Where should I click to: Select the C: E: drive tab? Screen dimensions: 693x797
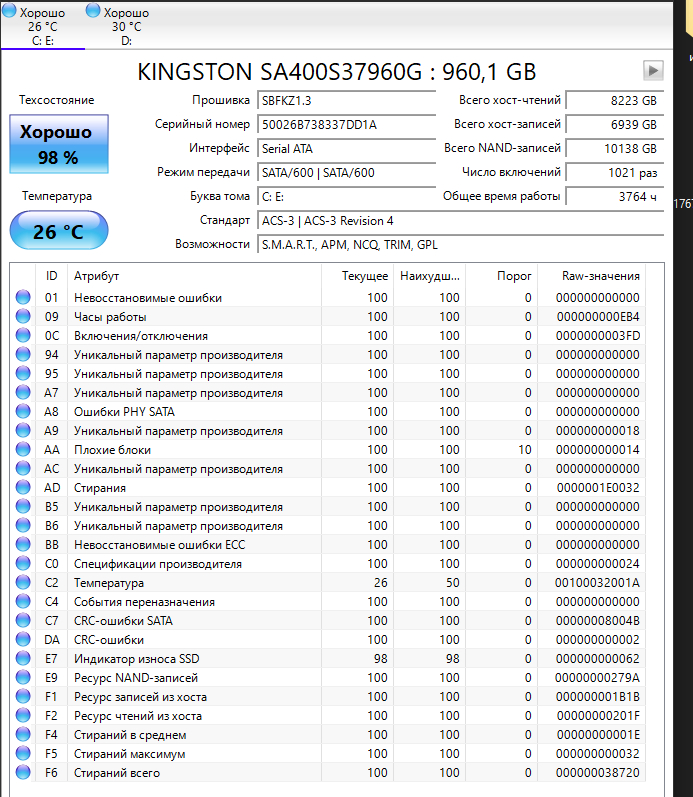coord(43,26)
